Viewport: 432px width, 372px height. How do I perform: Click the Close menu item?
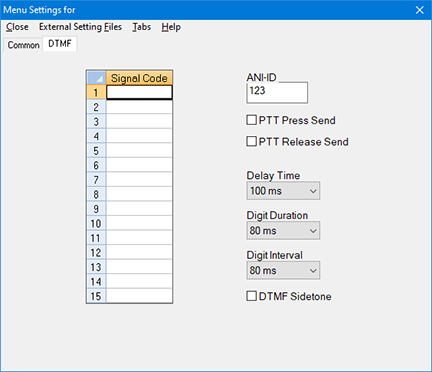17,27
